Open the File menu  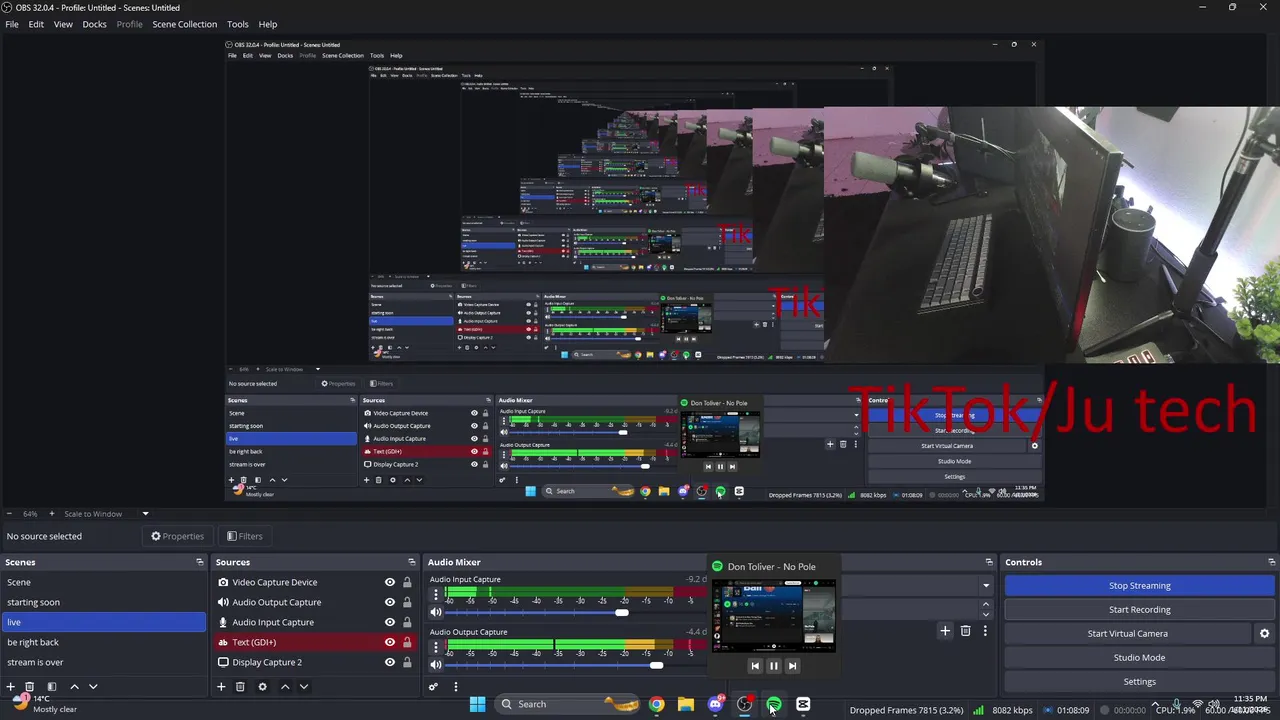click(x=12, y=24)
